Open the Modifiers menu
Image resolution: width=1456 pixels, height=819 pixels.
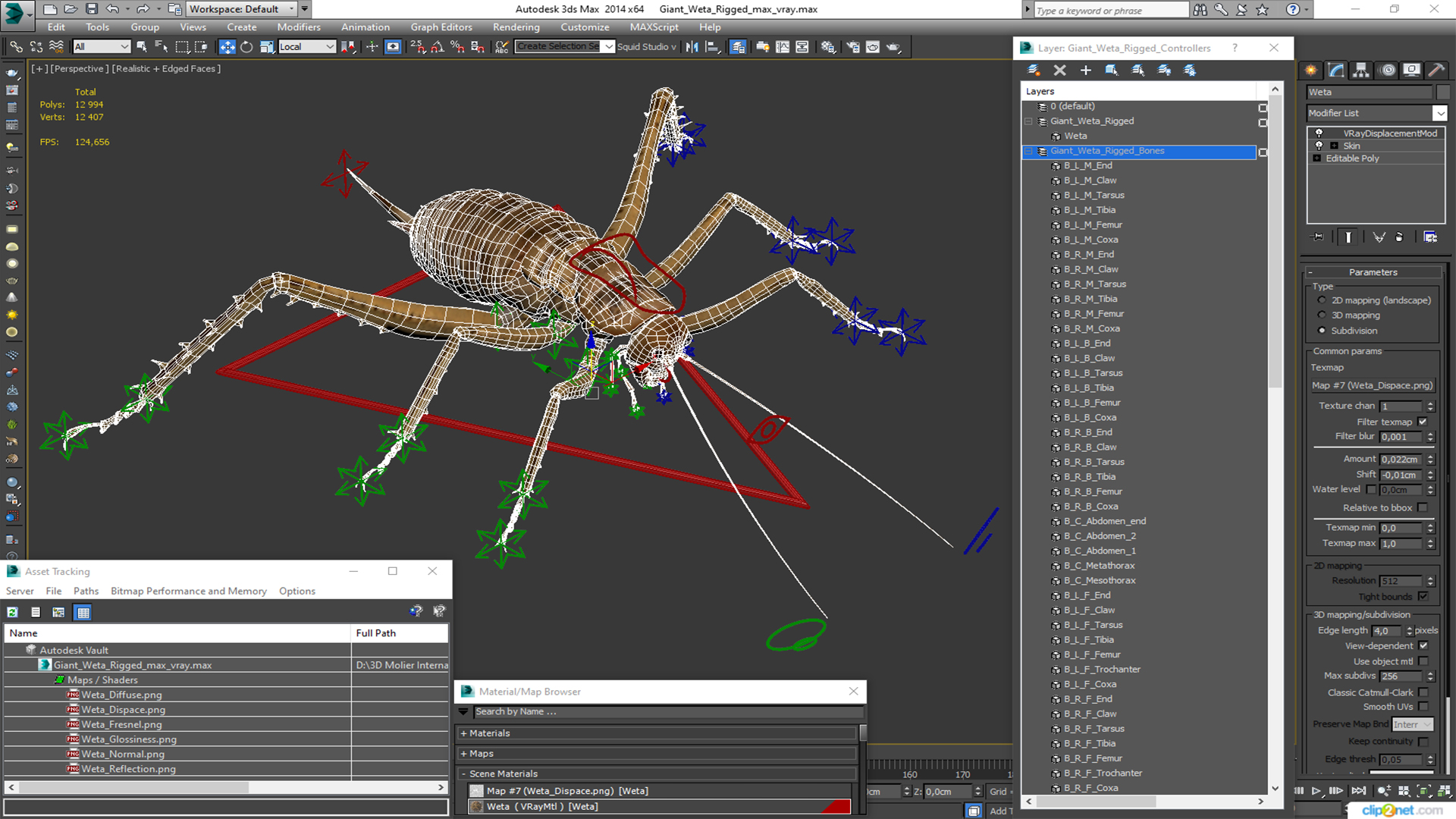click(x=298, y=27)
